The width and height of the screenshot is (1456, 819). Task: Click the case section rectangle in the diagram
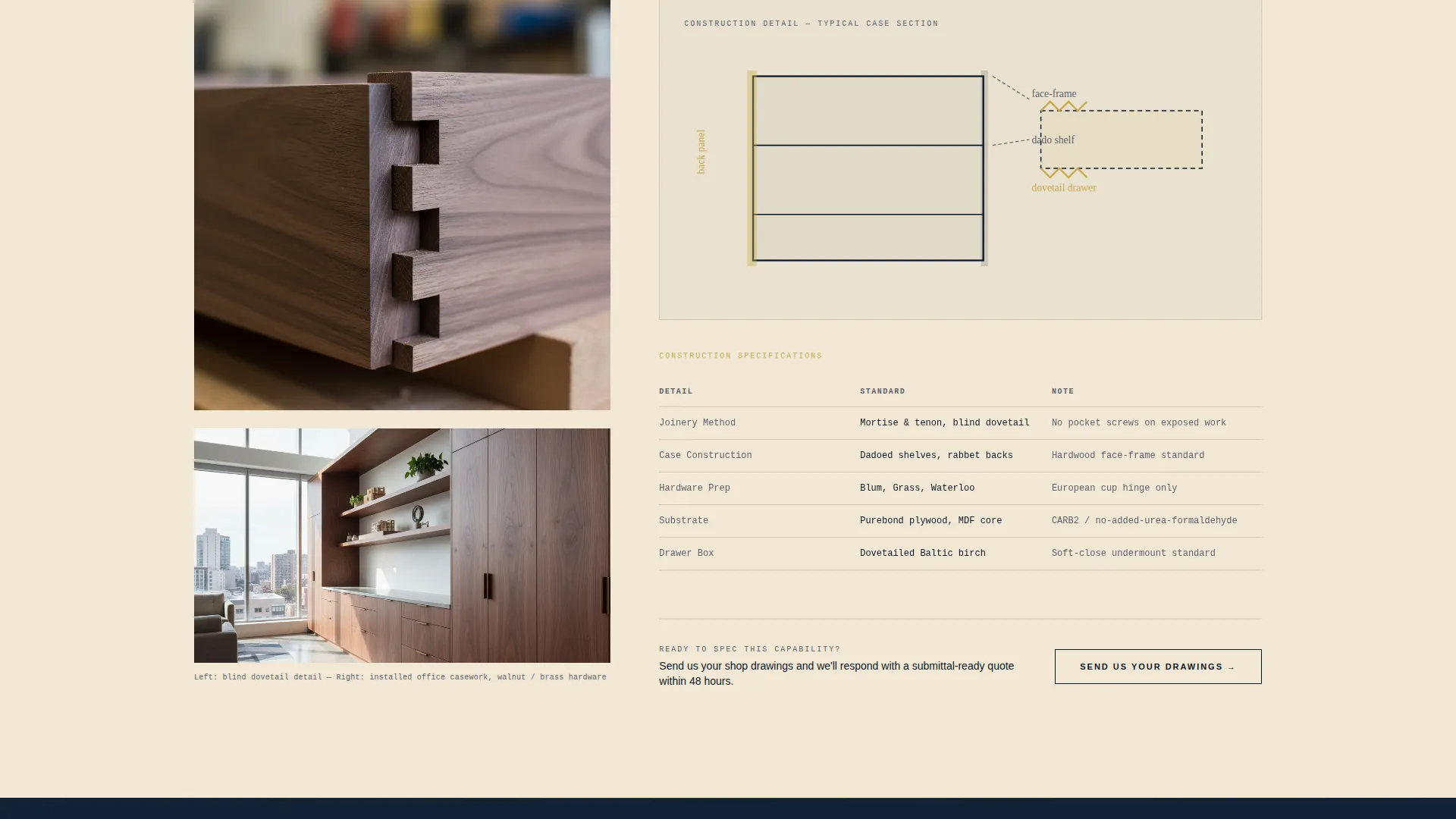click(868, 168)
